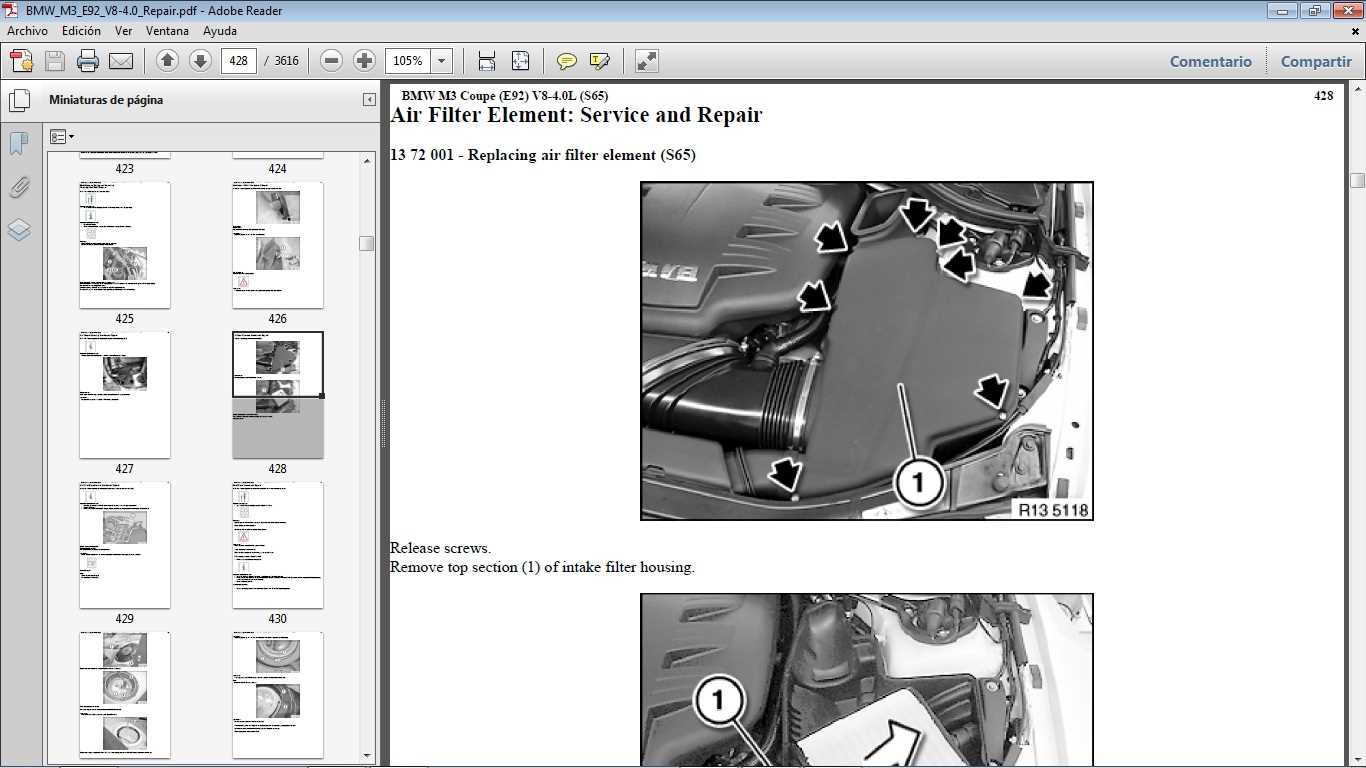The width and height of the screenshot is (1366, 768).
Task: Go to previous page arrow
Action: 168,61
